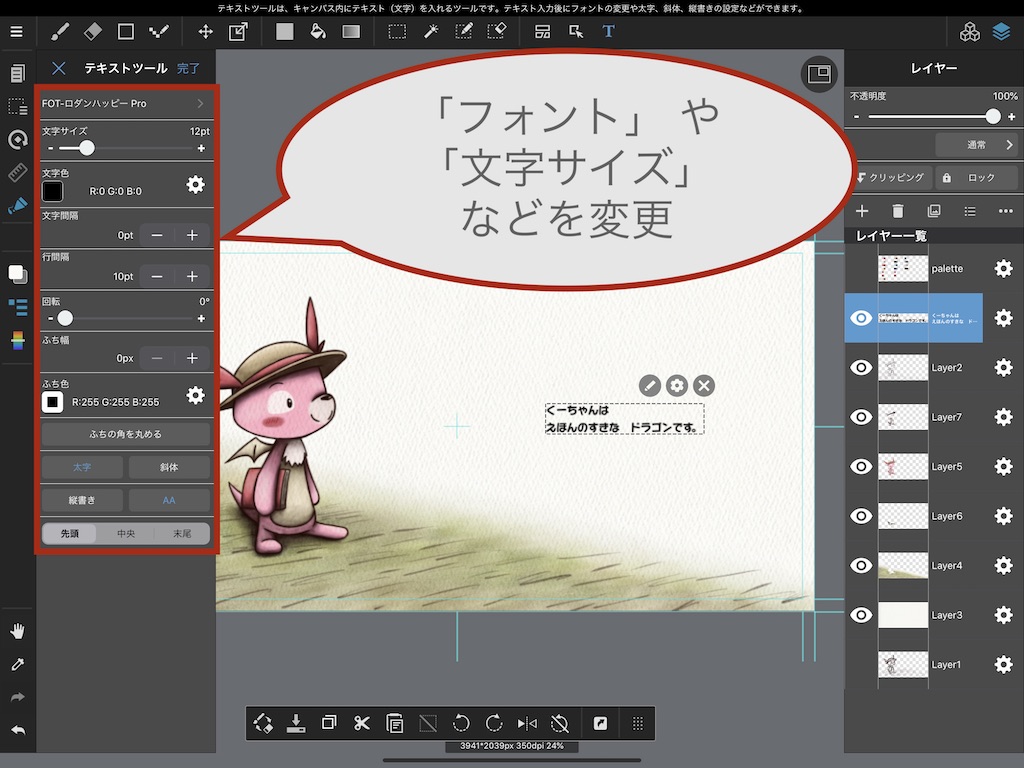Toggle visibility of Layer5

click(x=861, y=467)
